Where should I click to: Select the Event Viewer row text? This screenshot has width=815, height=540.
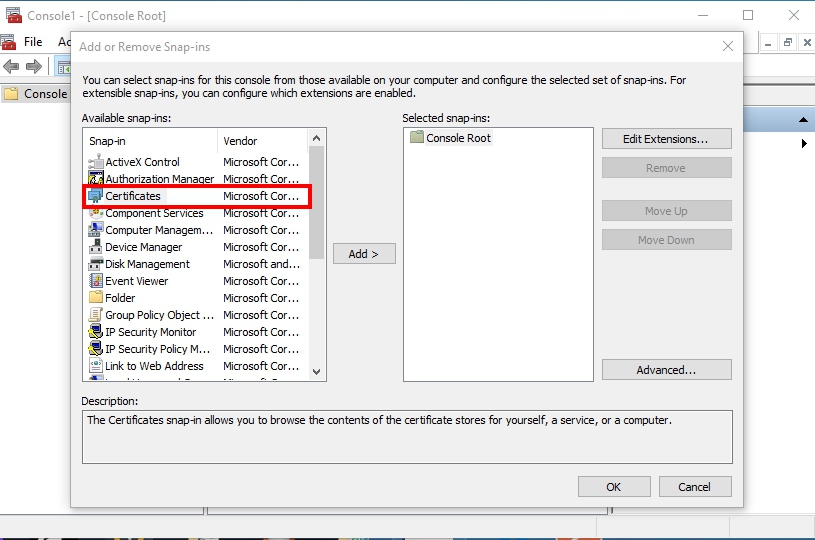coord(137,281)
